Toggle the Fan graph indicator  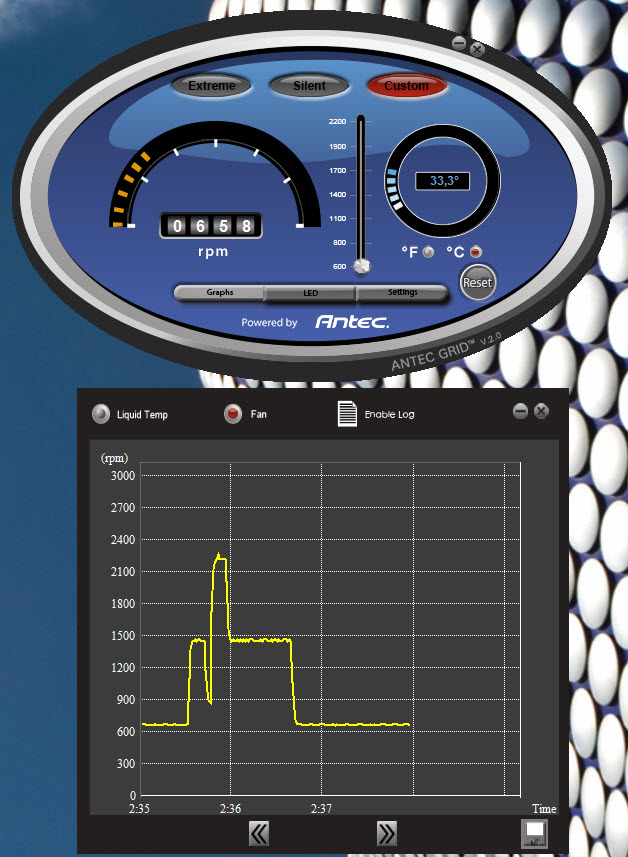[x=233, y=414]
